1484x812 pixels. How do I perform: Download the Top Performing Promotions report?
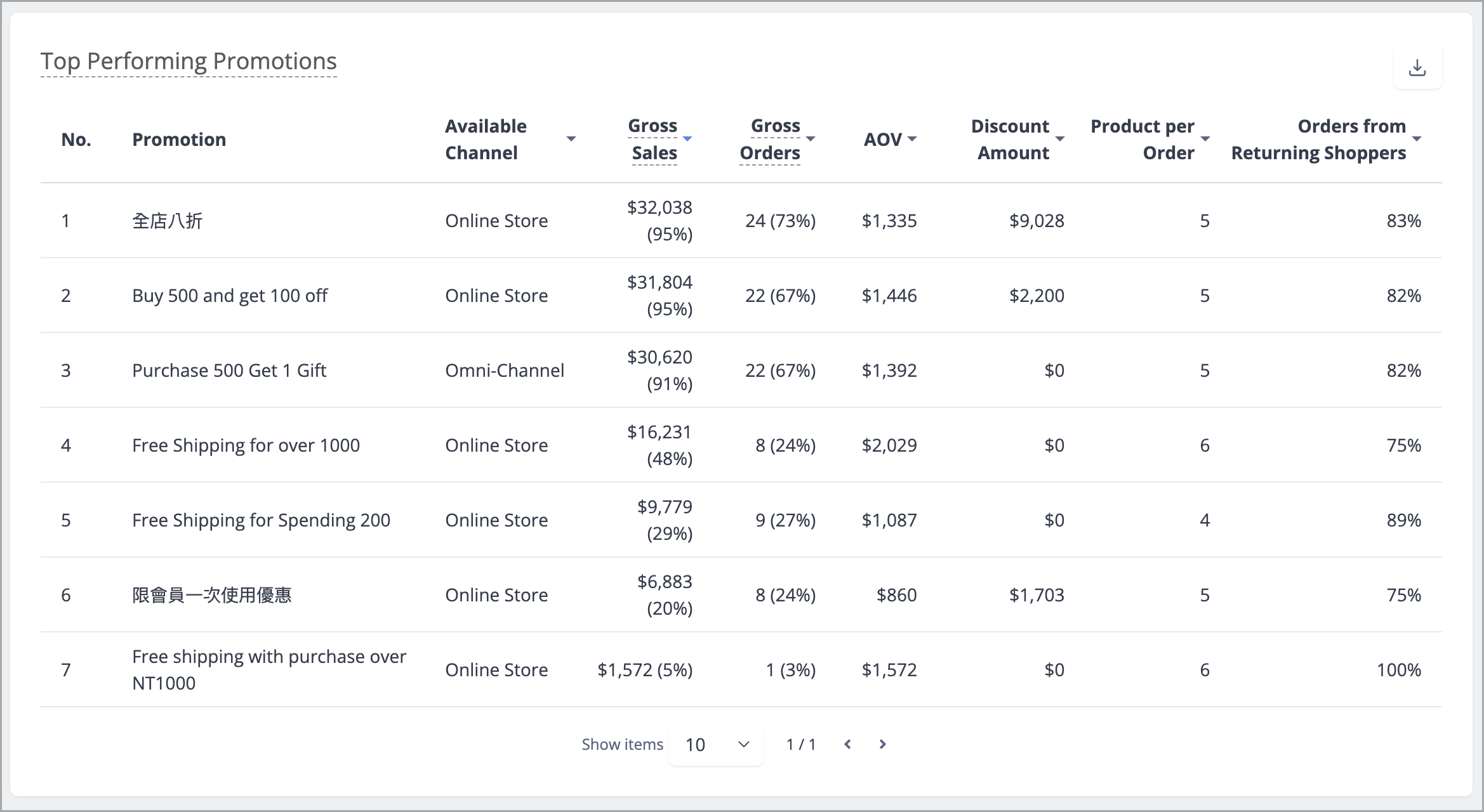[x=1417, y=67]
